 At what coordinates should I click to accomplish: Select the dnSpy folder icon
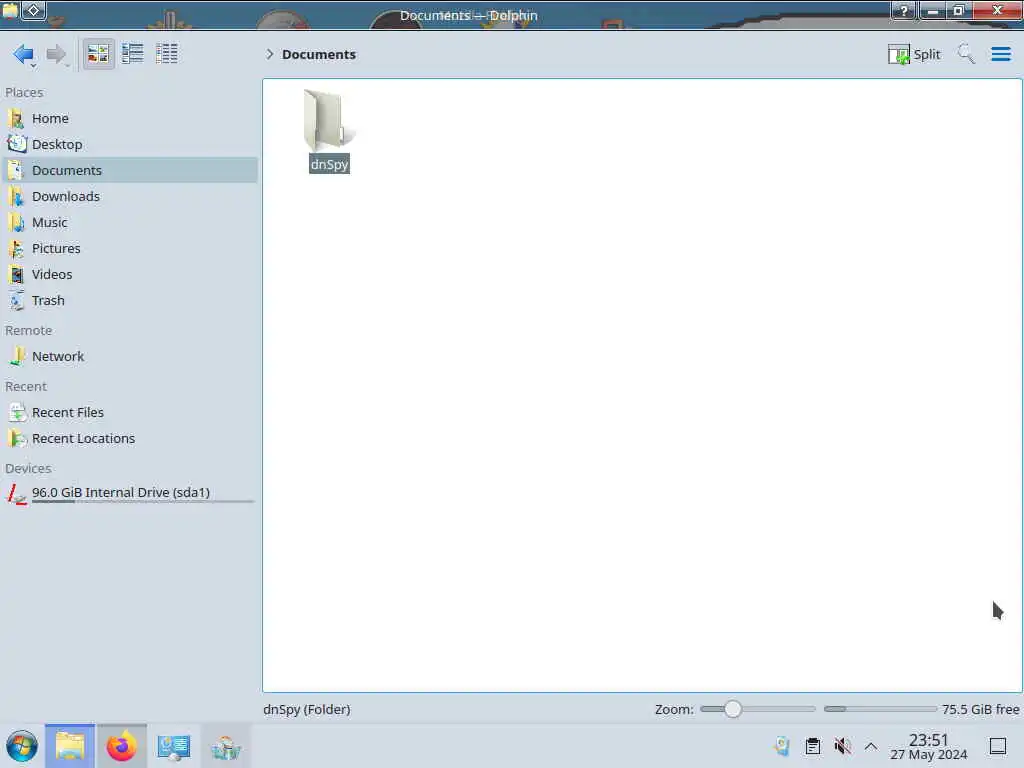click(x=328, y=120)
